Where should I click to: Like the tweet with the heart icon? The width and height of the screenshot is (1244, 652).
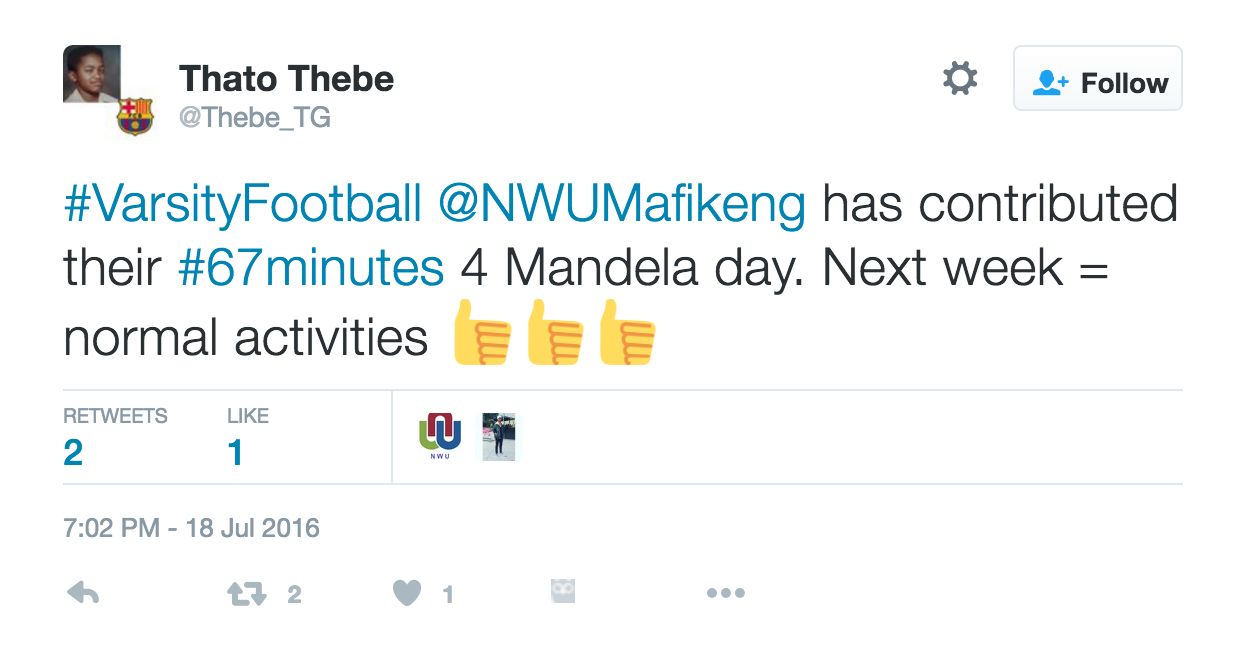(x=407, y=595)
